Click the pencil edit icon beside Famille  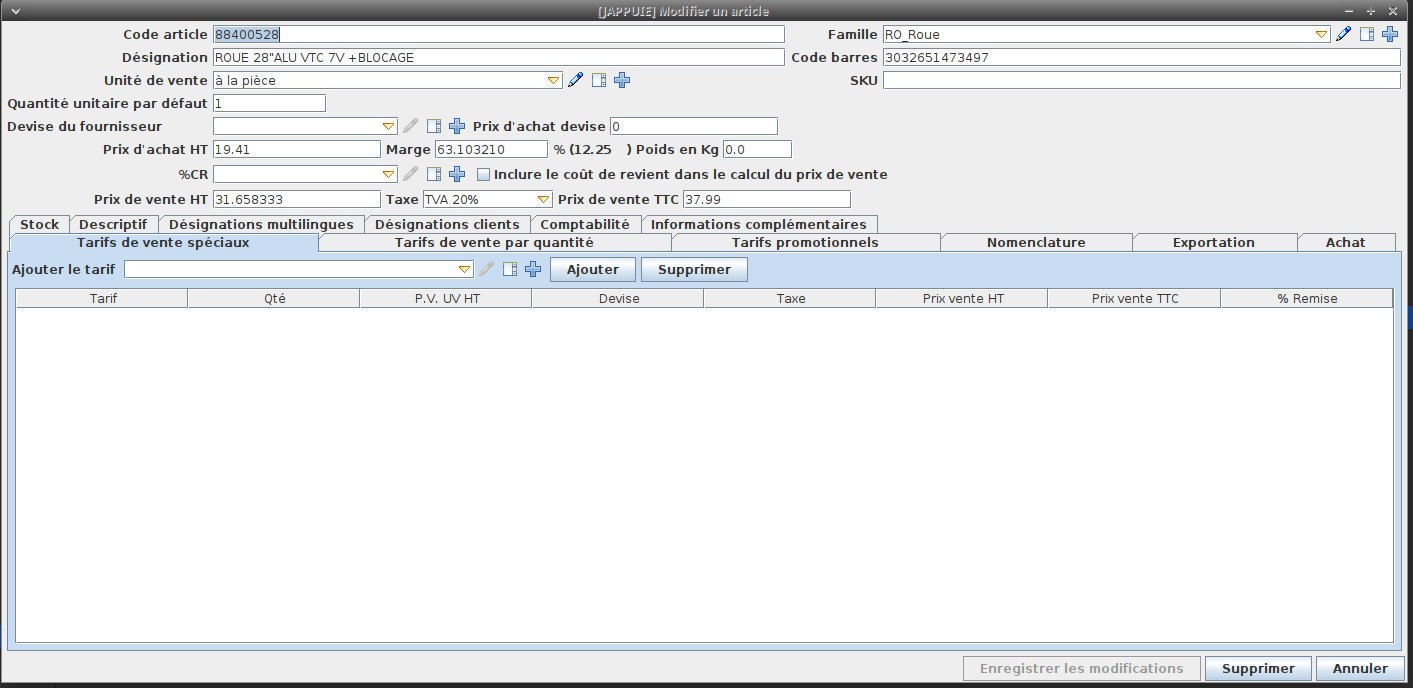1343,35
